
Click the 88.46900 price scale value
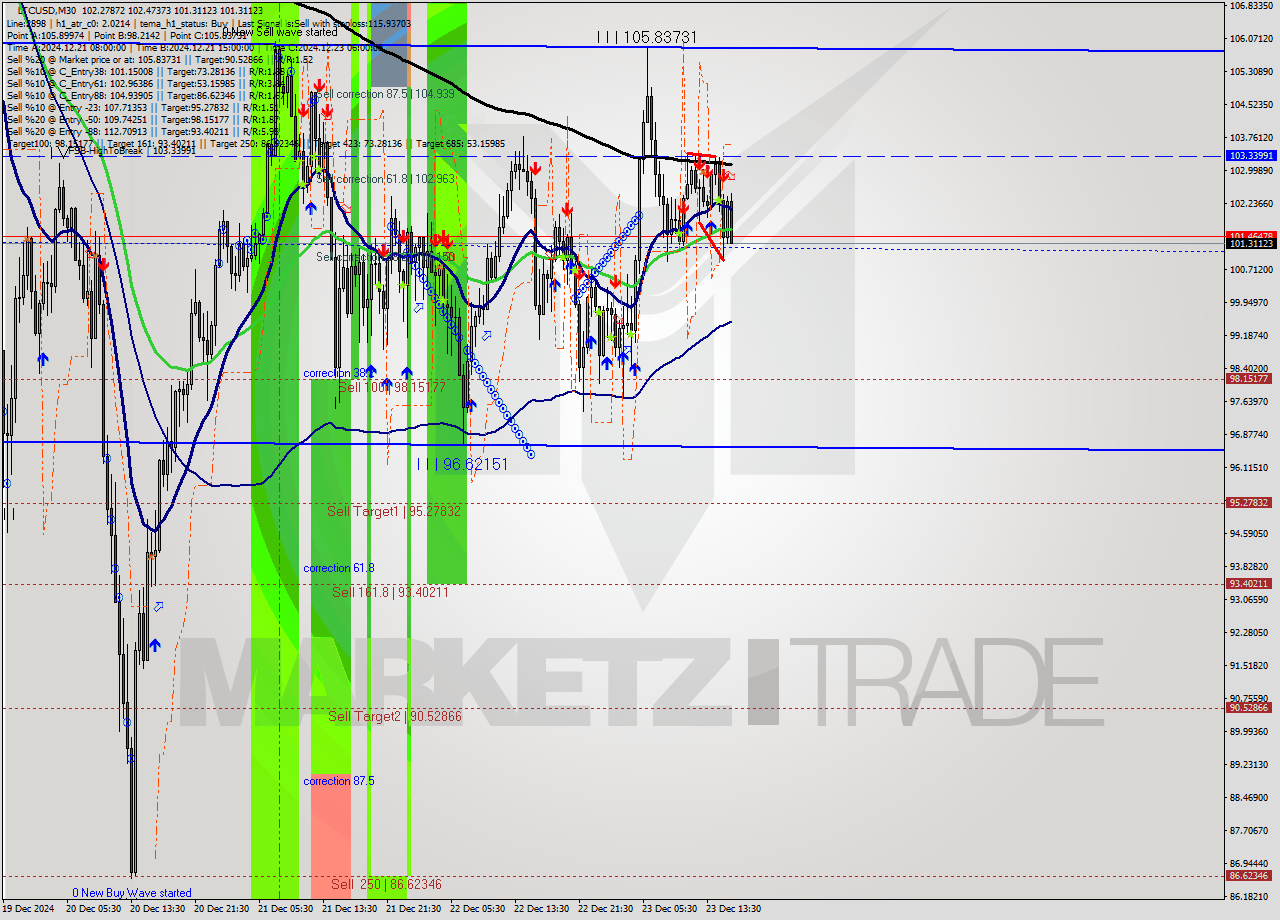pyautogui.click(x=1251, y=798)
